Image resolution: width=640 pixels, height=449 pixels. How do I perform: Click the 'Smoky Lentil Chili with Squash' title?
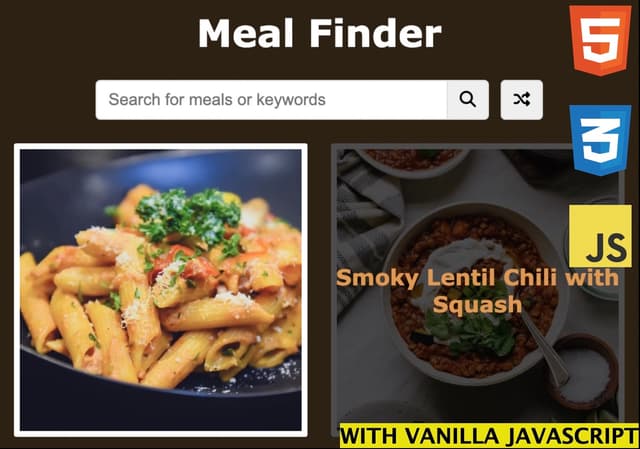478,291
